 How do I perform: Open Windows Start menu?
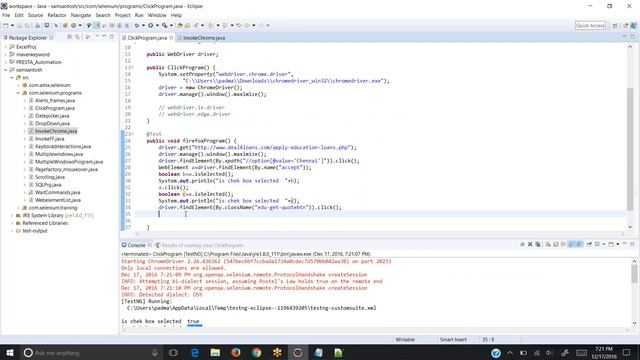tap(9, 352)
